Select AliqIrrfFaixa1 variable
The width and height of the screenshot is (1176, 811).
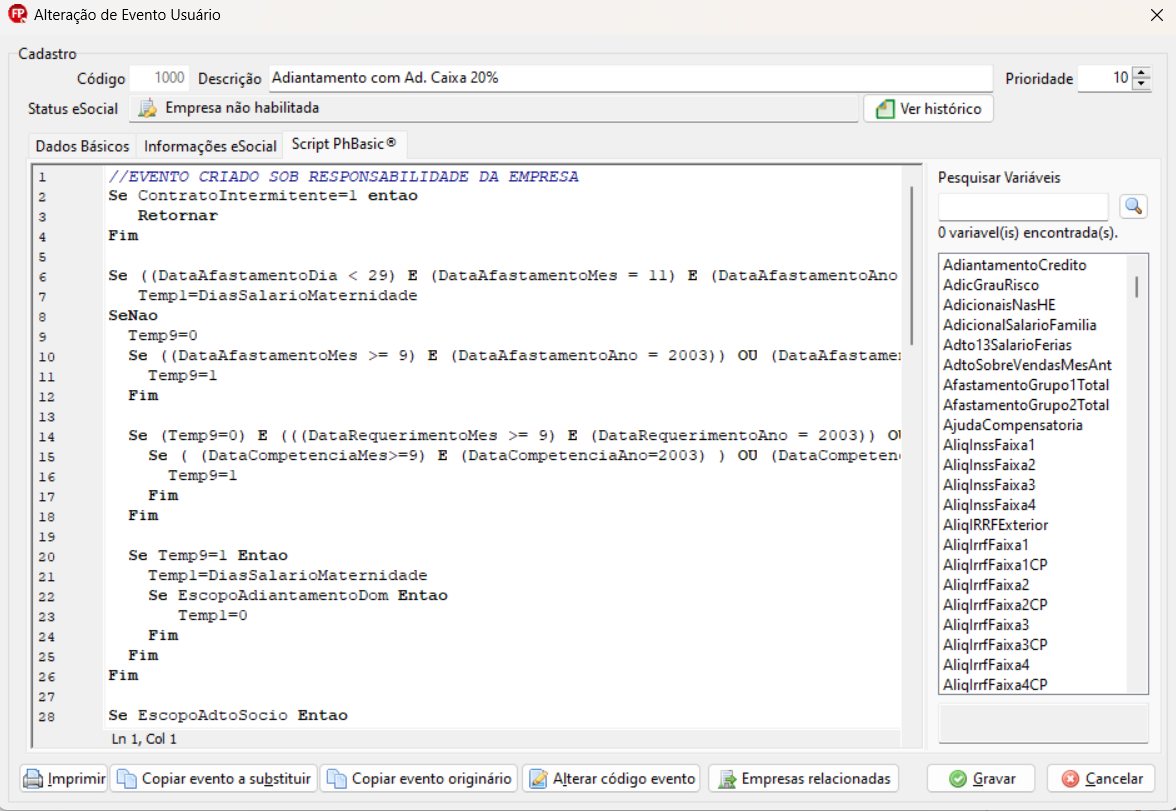tap(986, 545)
